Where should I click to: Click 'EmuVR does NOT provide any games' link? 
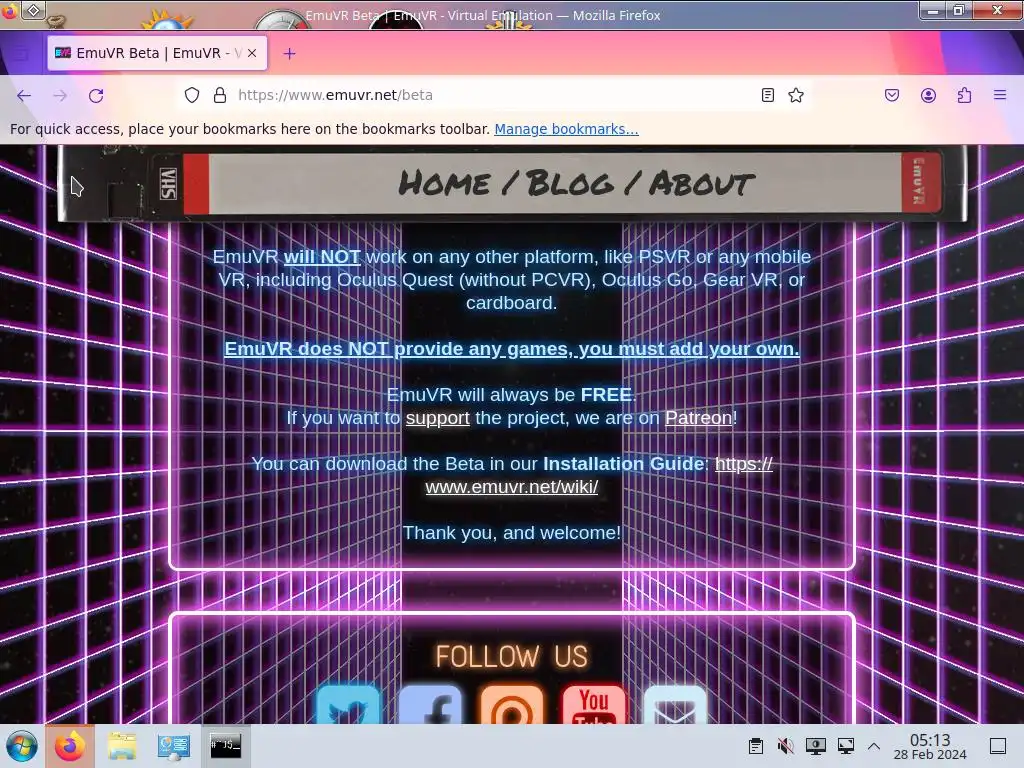pyautogui.click(x=511, y=349)
